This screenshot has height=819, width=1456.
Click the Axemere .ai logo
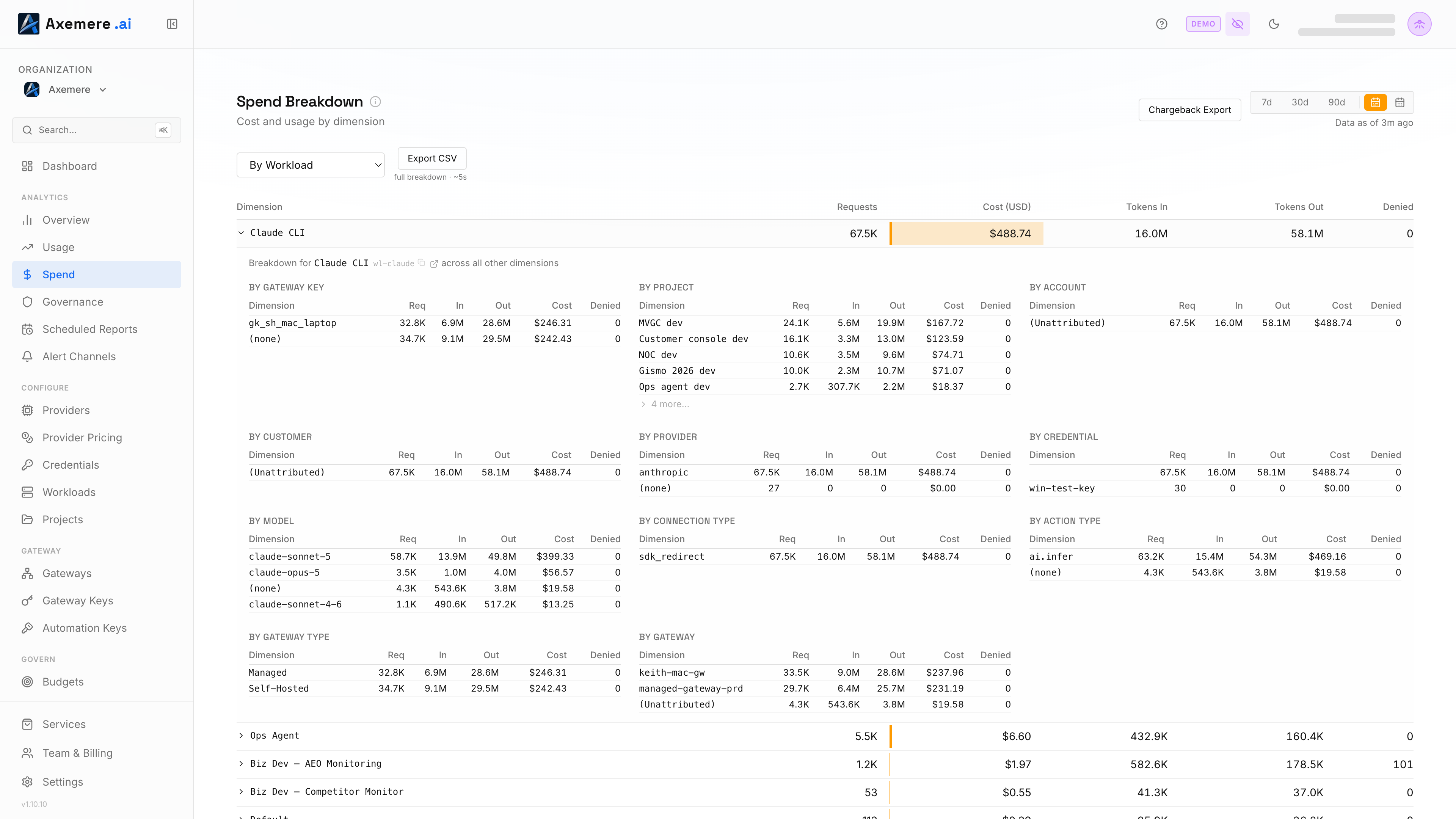75,24
